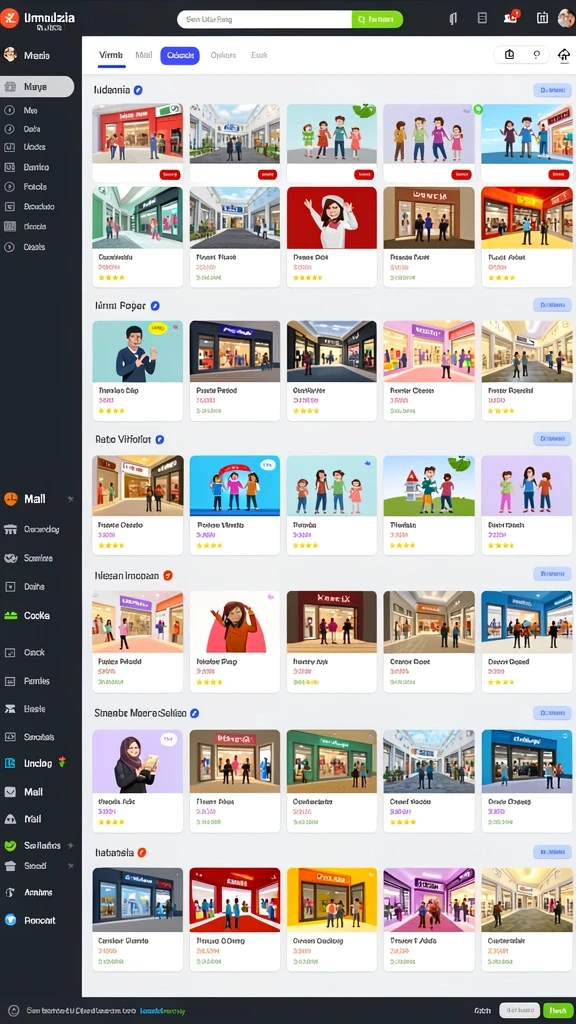Click the green search button in the header
Screen dimensions: 576x1024
click(x=377, y=19)
